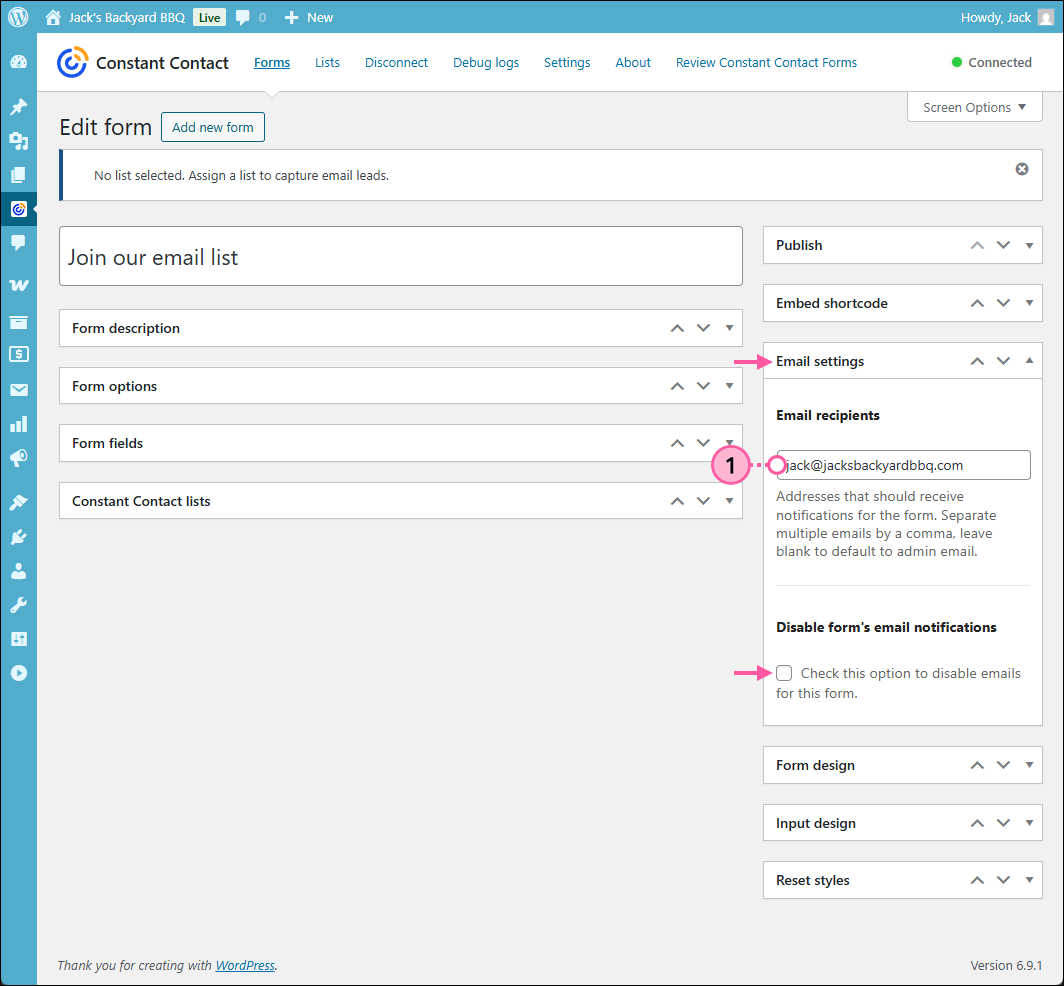Click the Add new form button
The image size is (1064, 986).
pyautogui.click(x=212, y=127)
